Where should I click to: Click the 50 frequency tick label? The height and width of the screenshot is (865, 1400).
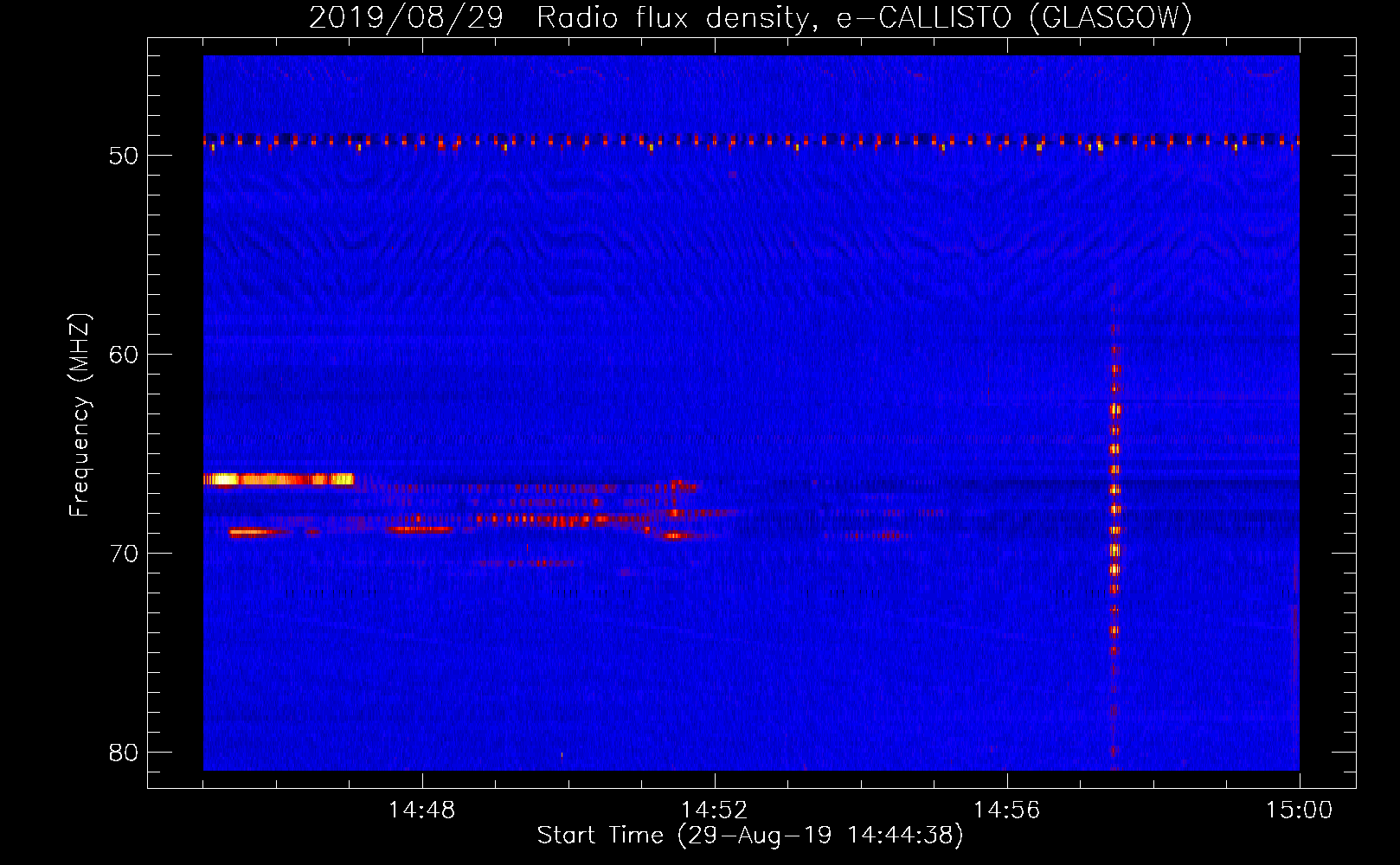(x=124, y=156)
